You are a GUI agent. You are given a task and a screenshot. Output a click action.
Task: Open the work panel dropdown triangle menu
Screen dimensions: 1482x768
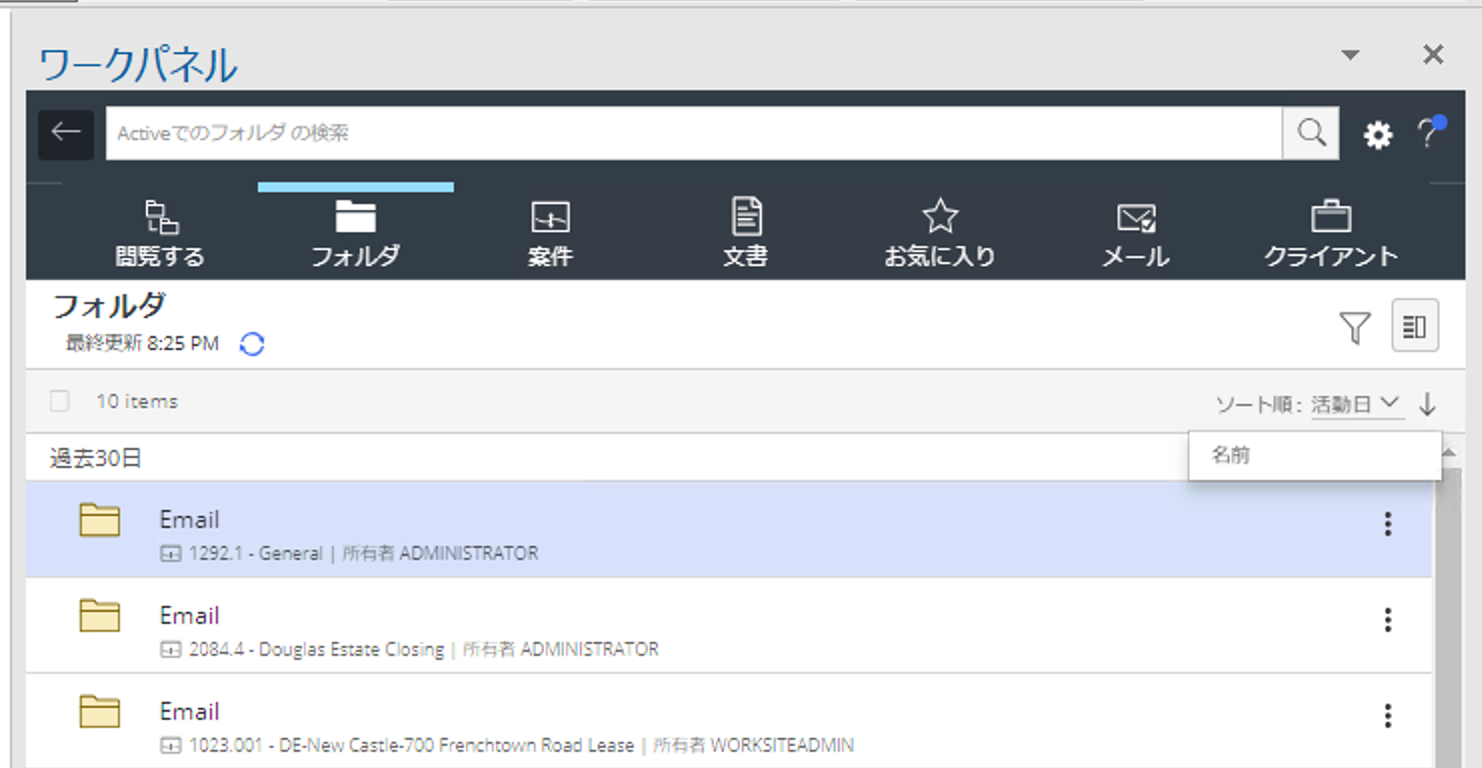pos(1350,55)
